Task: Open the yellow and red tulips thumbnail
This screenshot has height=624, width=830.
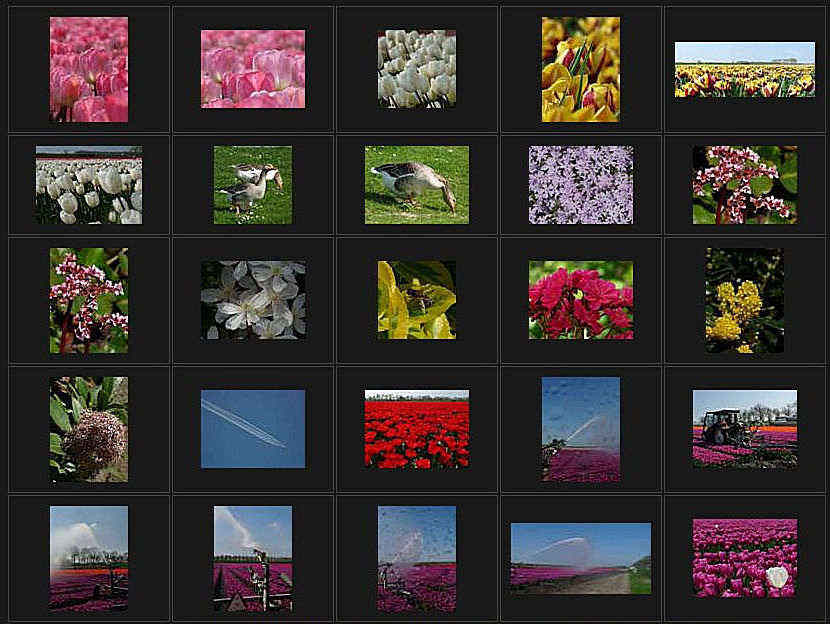Action: (x=581, y=69)
